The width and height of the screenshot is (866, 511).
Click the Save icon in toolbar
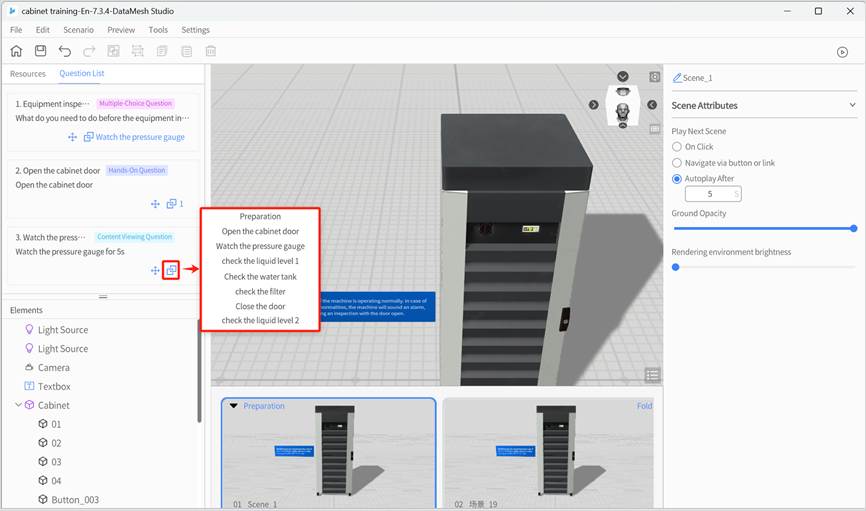pyautogui.click(x=40, y=51)
